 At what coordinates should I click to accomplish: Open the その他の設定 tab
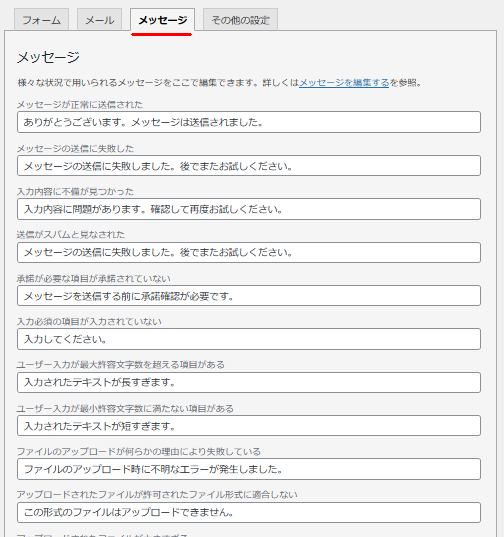point(240,20)
